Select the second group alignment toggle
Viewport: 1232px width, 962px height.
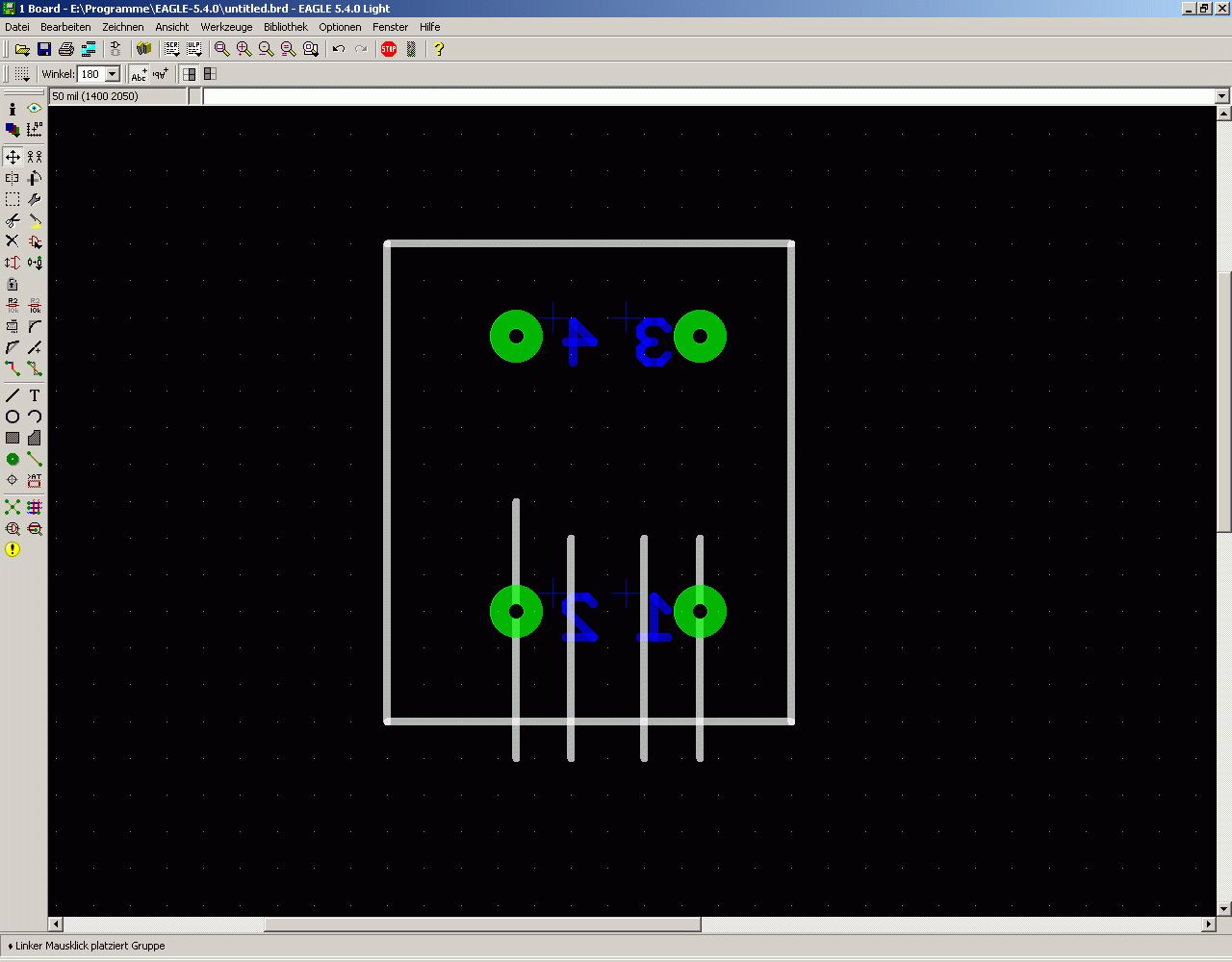[x=210, y=74]
